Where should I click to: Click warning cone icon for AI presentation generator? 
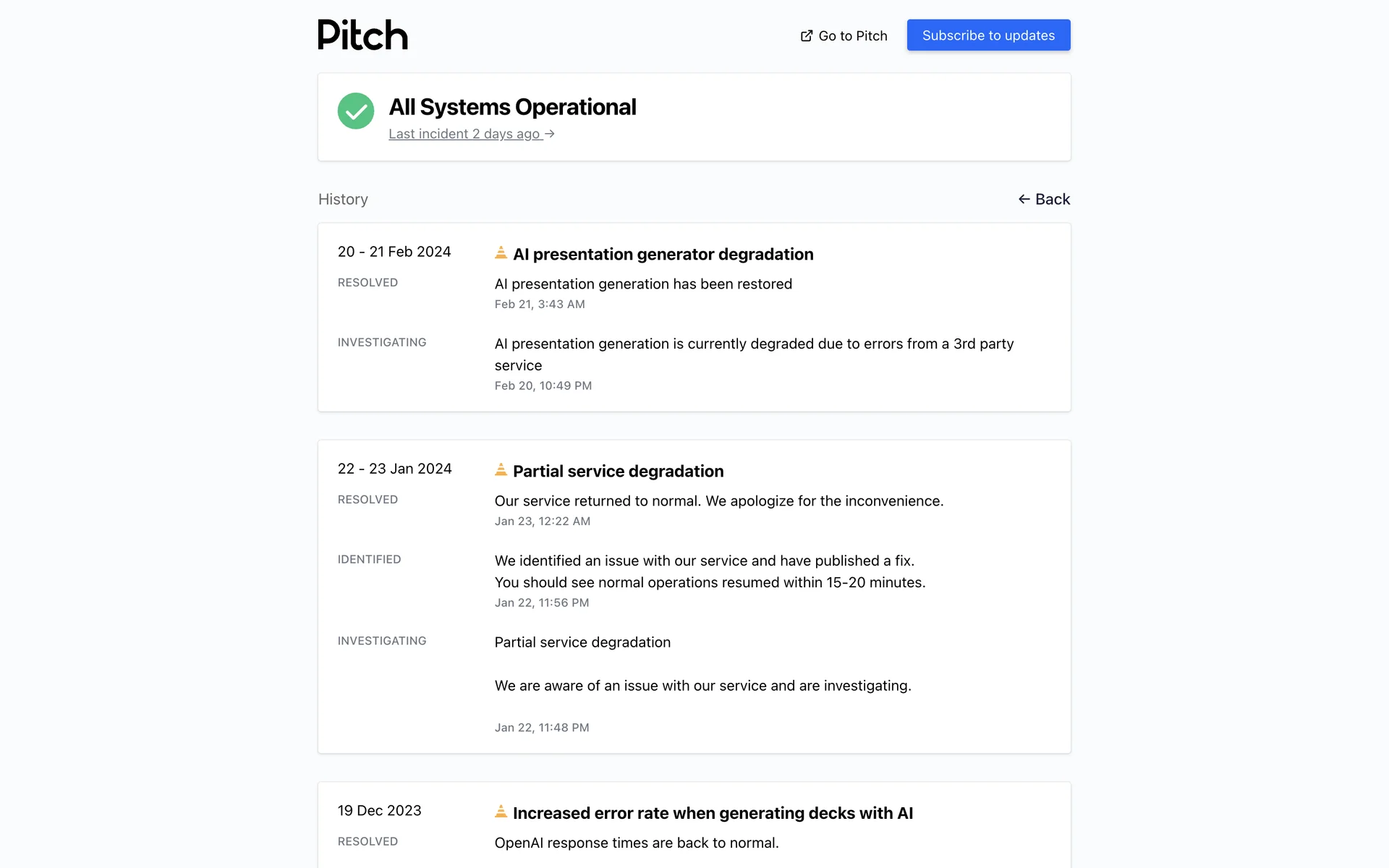(501, 252)
